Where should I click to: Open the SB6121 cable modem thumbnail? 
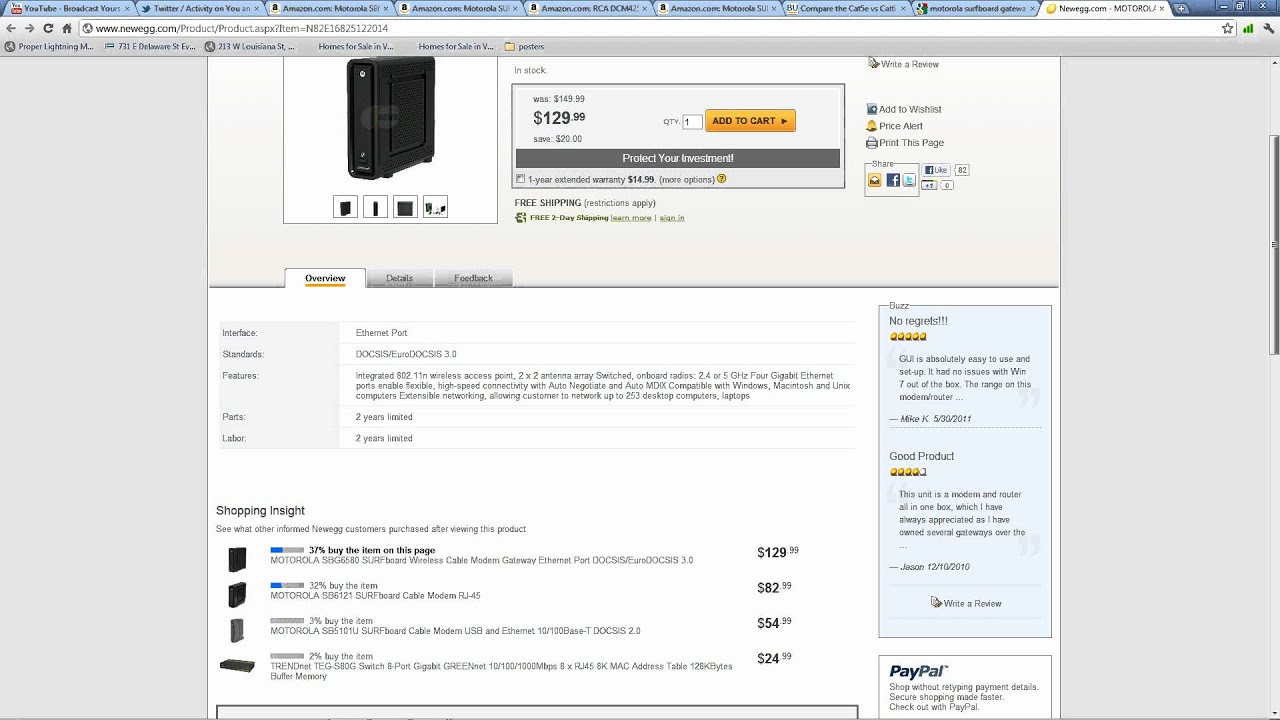pos(237,595)
